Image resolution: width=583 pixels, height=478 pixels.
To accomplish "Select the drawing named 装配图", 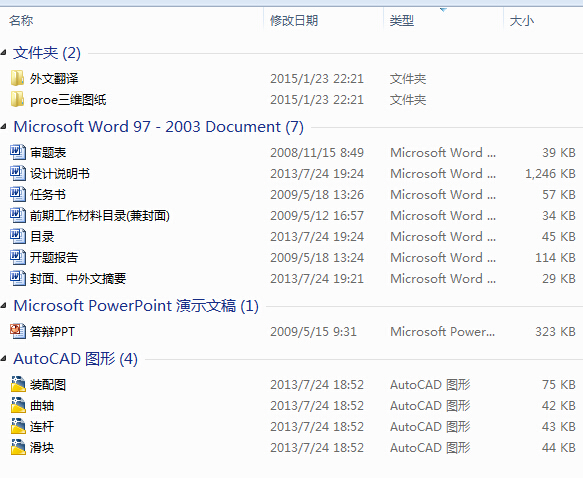I will pyautogui.click(x=48, y=384).
